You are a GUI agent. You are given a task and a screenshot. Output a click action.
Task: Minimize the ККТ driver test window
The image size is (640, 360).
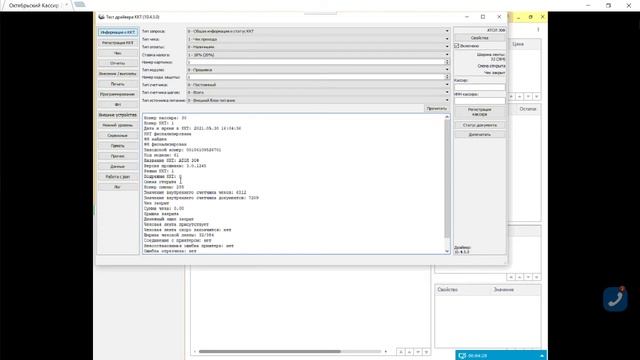pyautogui.click(x=467, y=17)
